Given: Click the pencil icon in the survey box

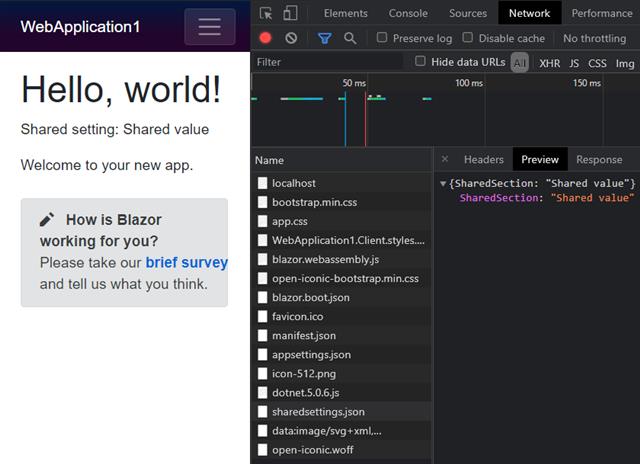Looking at the screenshot, I should coord(47,219).
